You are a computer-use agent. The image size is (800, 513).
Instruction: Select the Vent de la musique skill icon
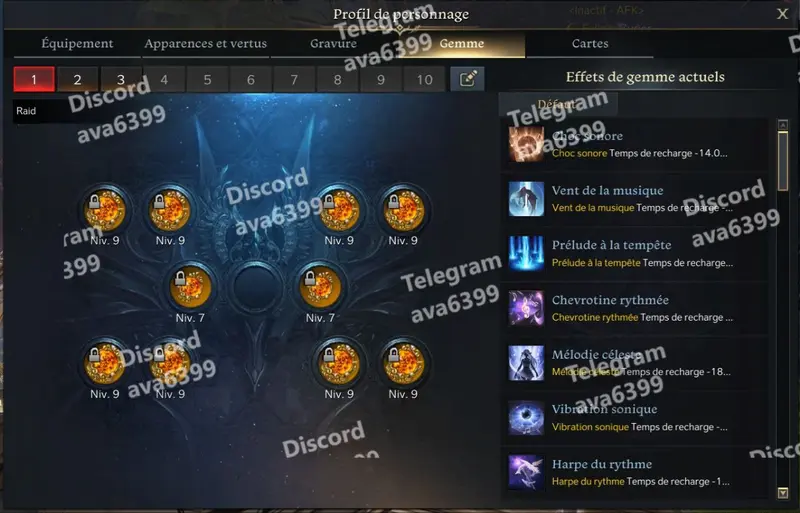pos(526,199)
